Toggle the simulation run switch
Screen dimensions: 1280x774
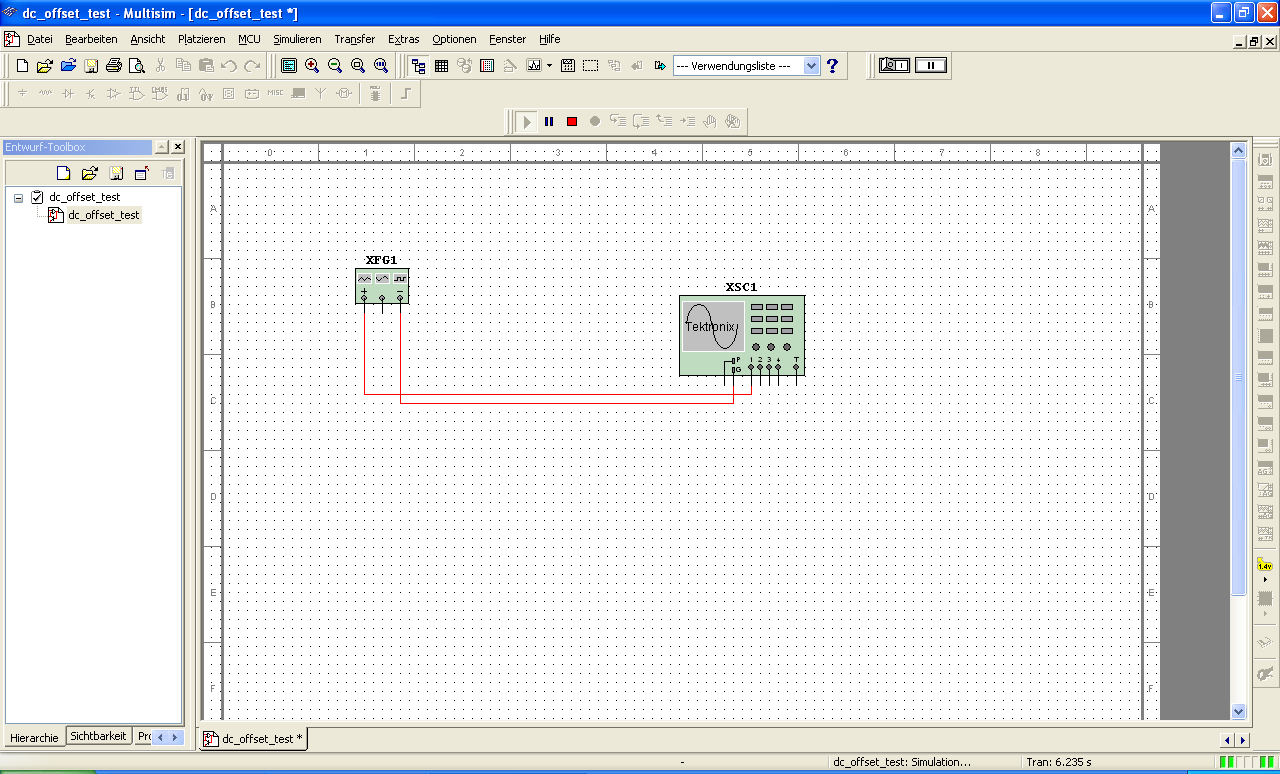click(894, 65)
